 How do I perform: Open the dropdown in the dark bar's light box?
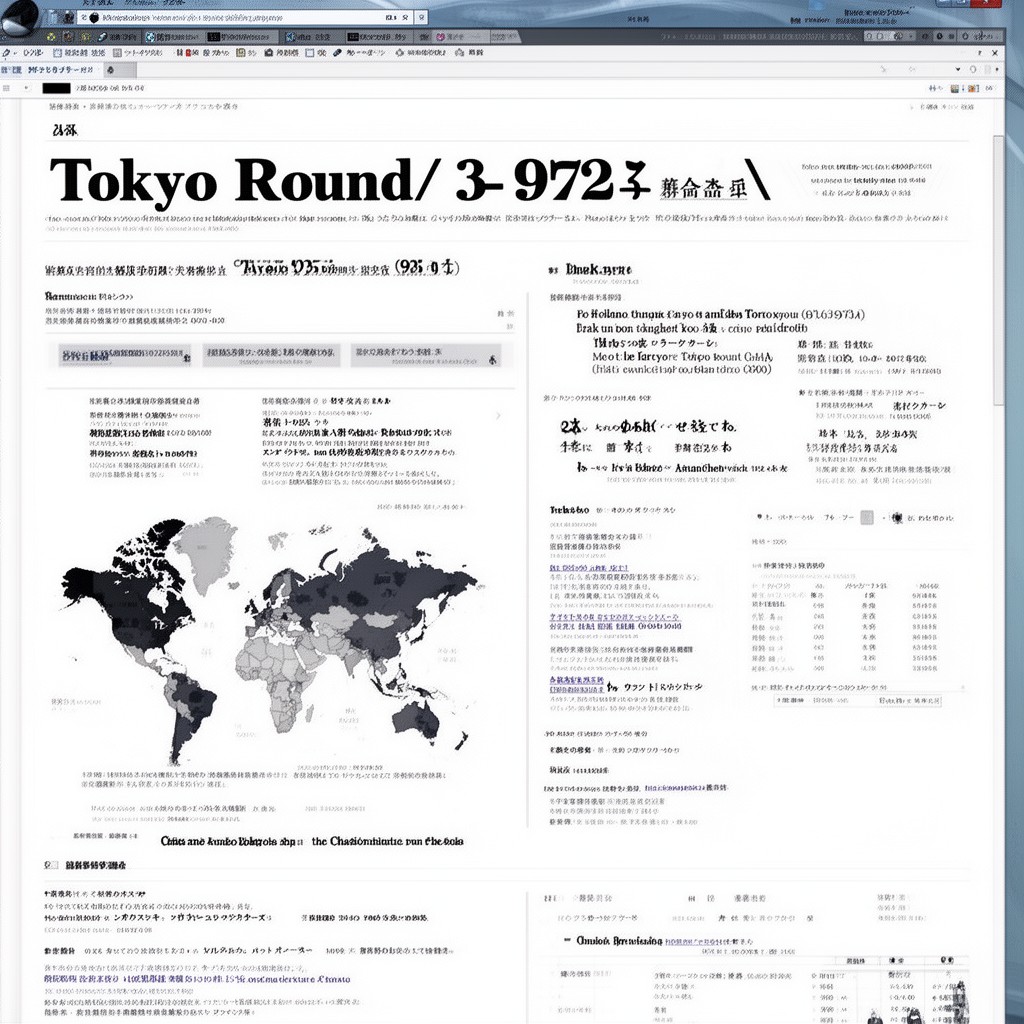(911, 37)
